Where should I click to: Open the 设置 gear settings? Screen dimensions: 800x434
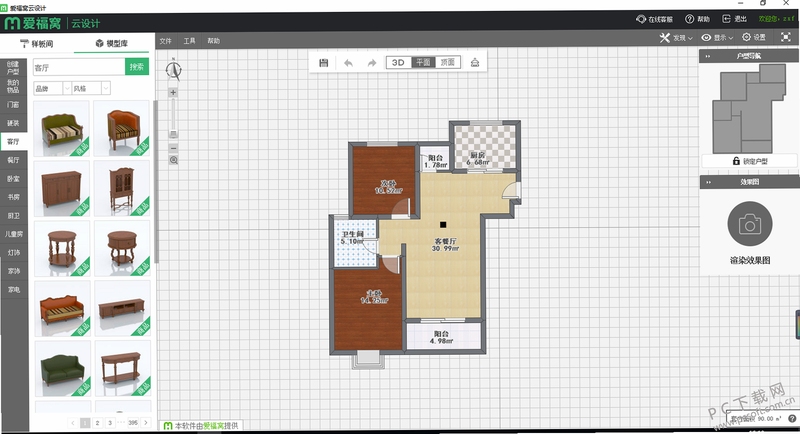[x=754, y=37]
